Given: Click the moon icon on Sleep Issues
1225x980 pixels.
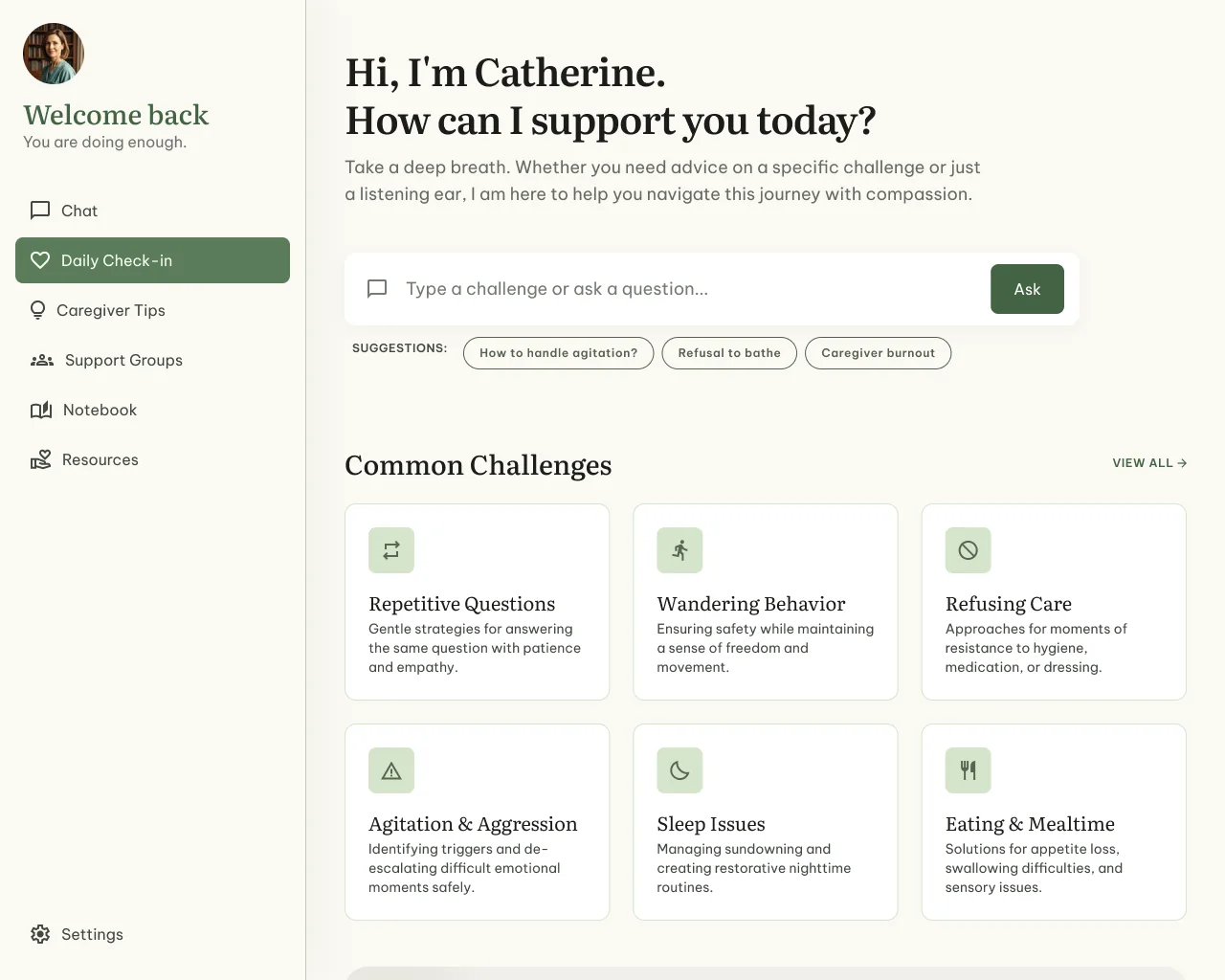Looking at the screenshot, I should click(x=679, y=770).
